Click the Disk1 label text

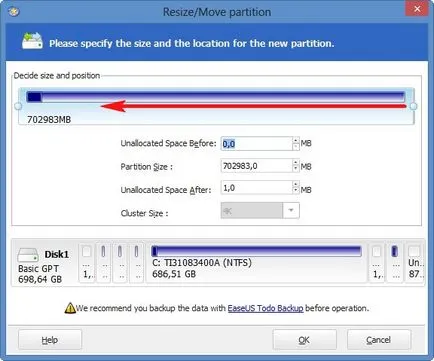[x=57, y=254]
